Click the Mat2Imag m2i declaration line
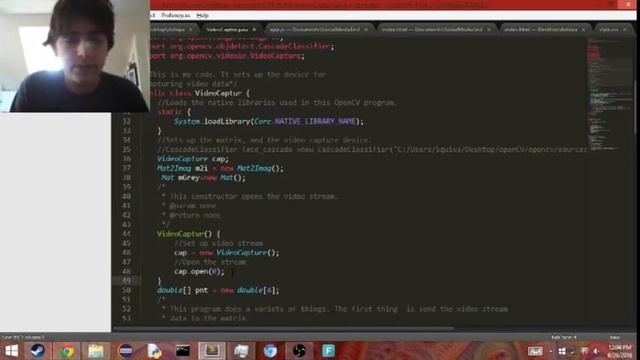The image size is (640, 360). [220, 168]
